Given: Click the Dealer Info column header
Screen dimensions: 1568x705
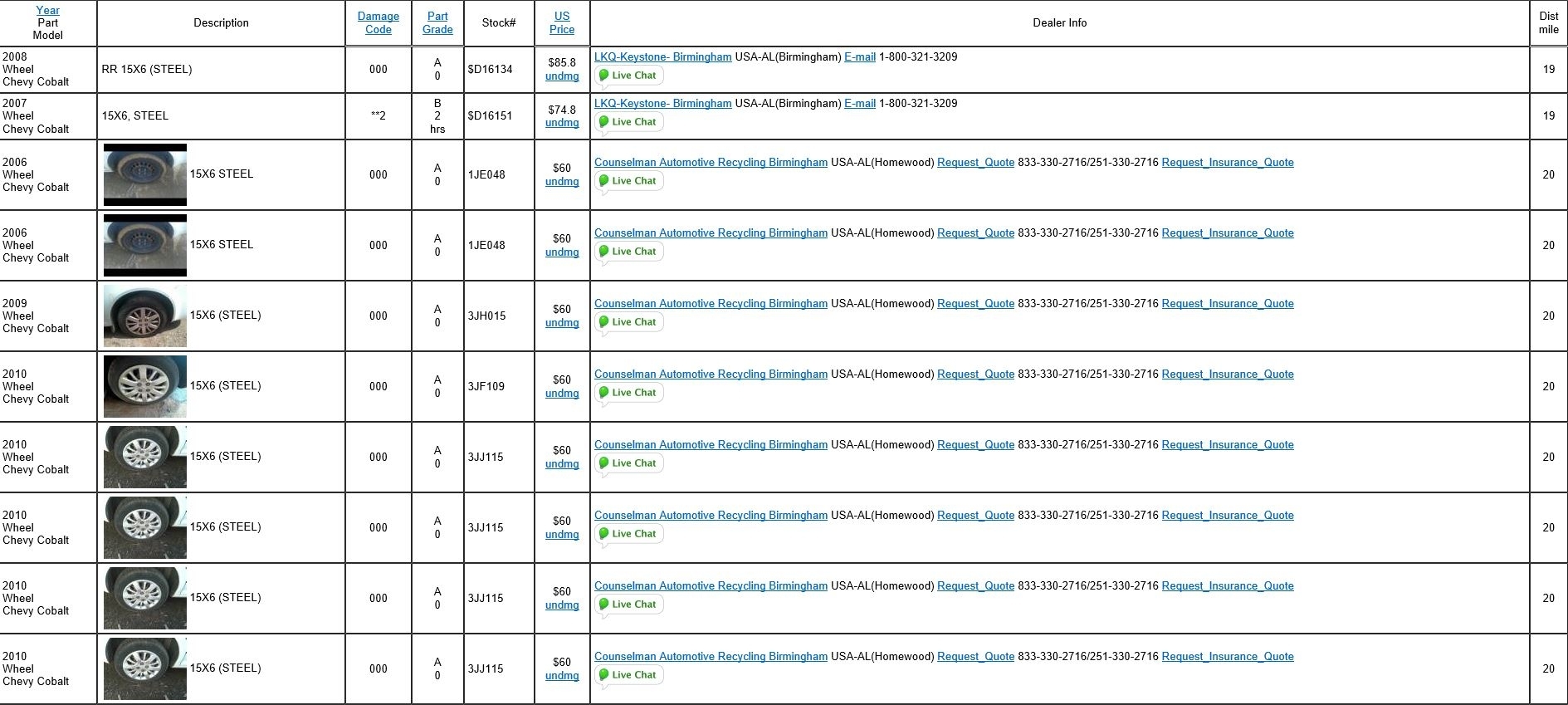Looking at the screenshot, I should (1060, 23).
